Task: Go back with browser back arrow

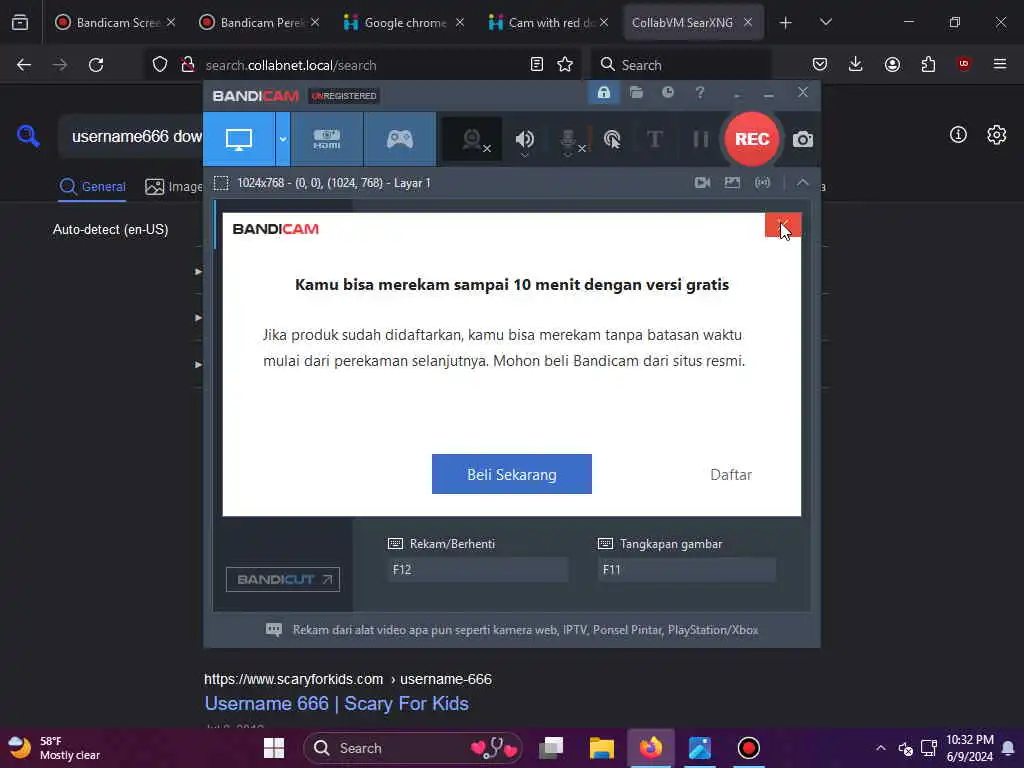Action: point(24,65)
